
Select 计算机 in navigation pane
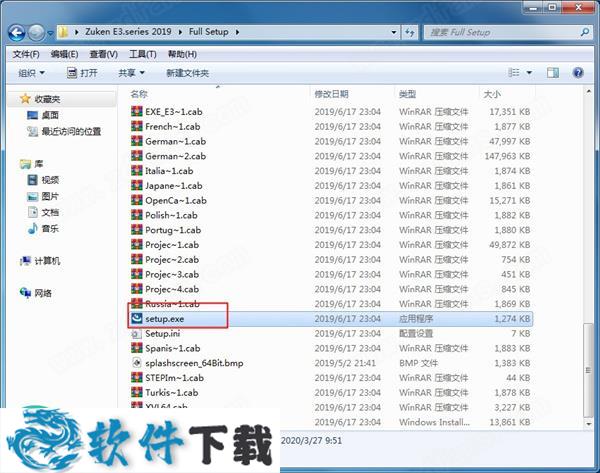47,261
